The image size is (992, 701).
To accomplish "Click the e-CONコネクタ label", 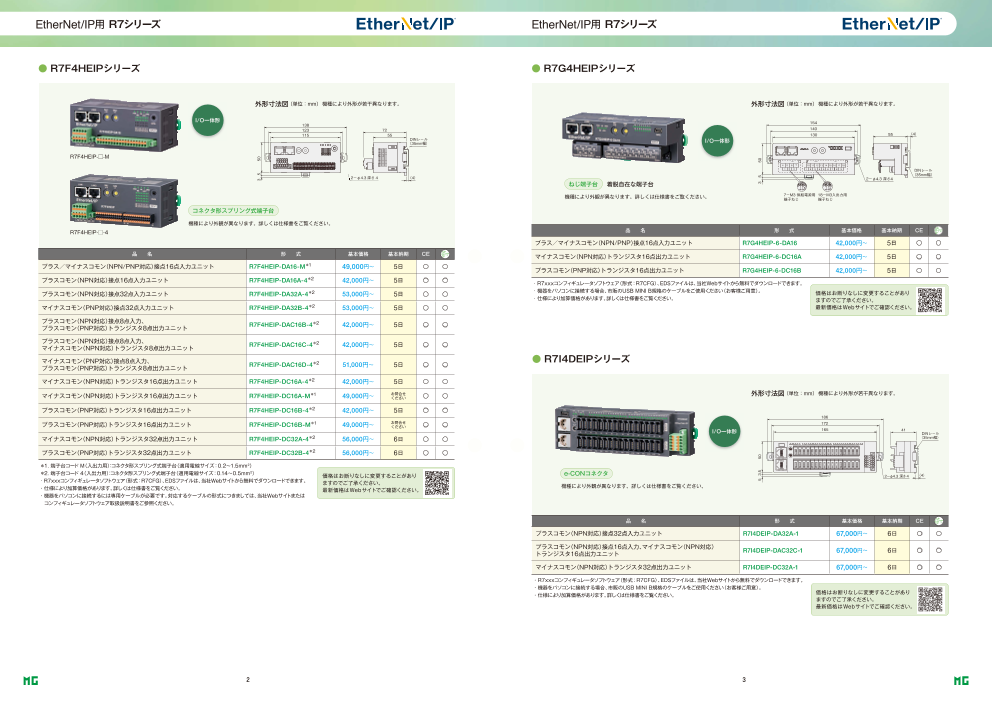I will click(586, 473).
